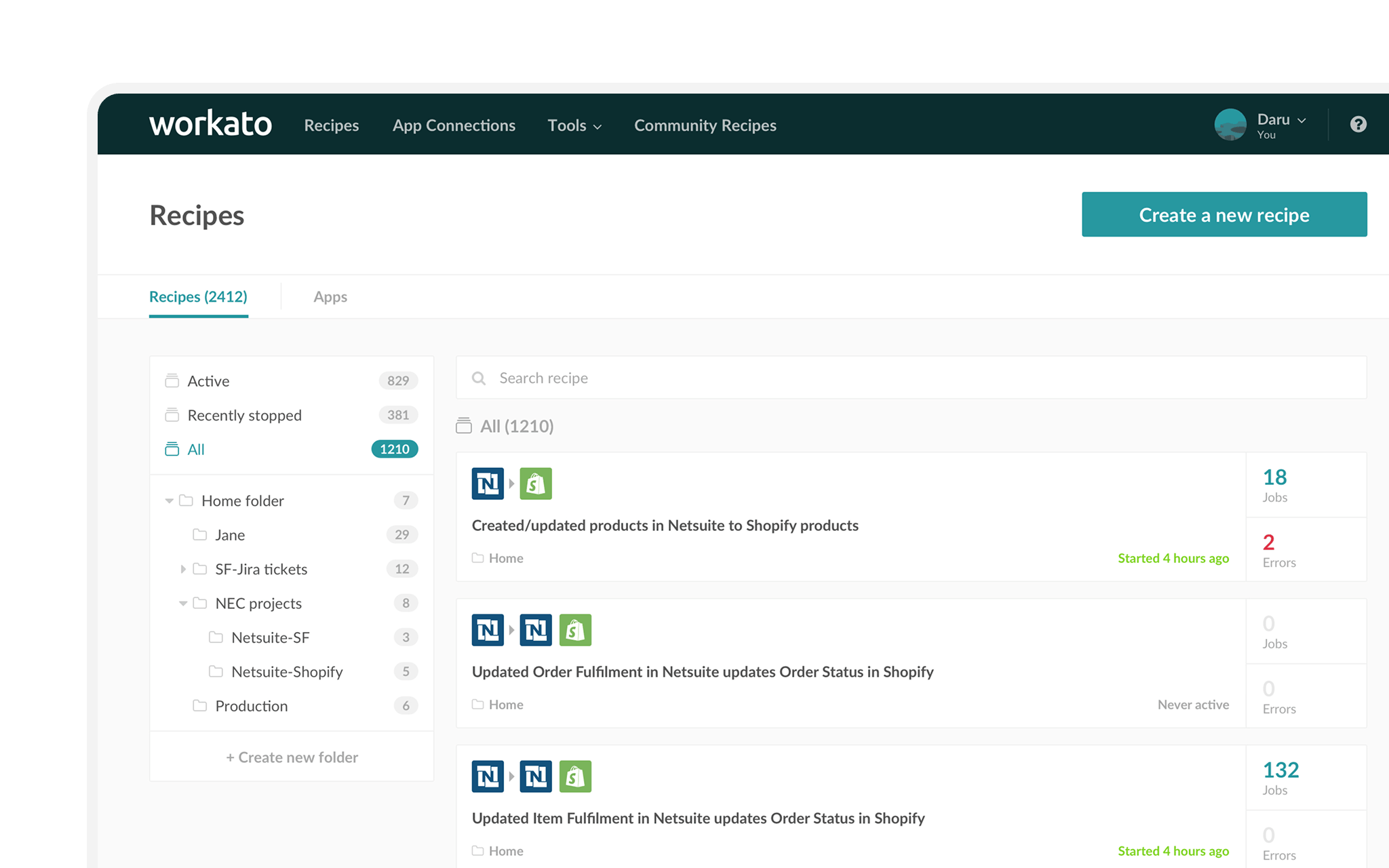1389x868 pixels.
Task: Click Shopify icon on first recipe
Action: [536, 484]
